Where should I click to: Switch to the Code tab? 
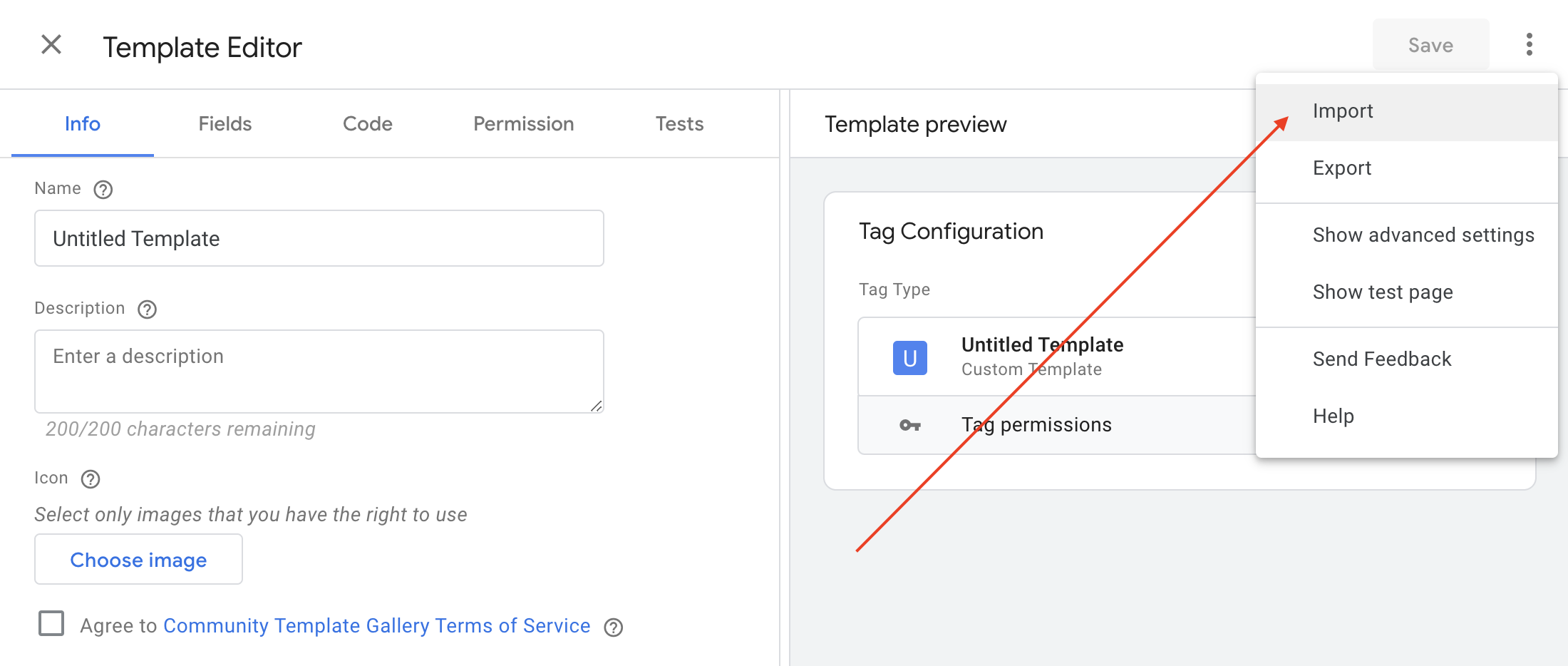pos(367,124)
